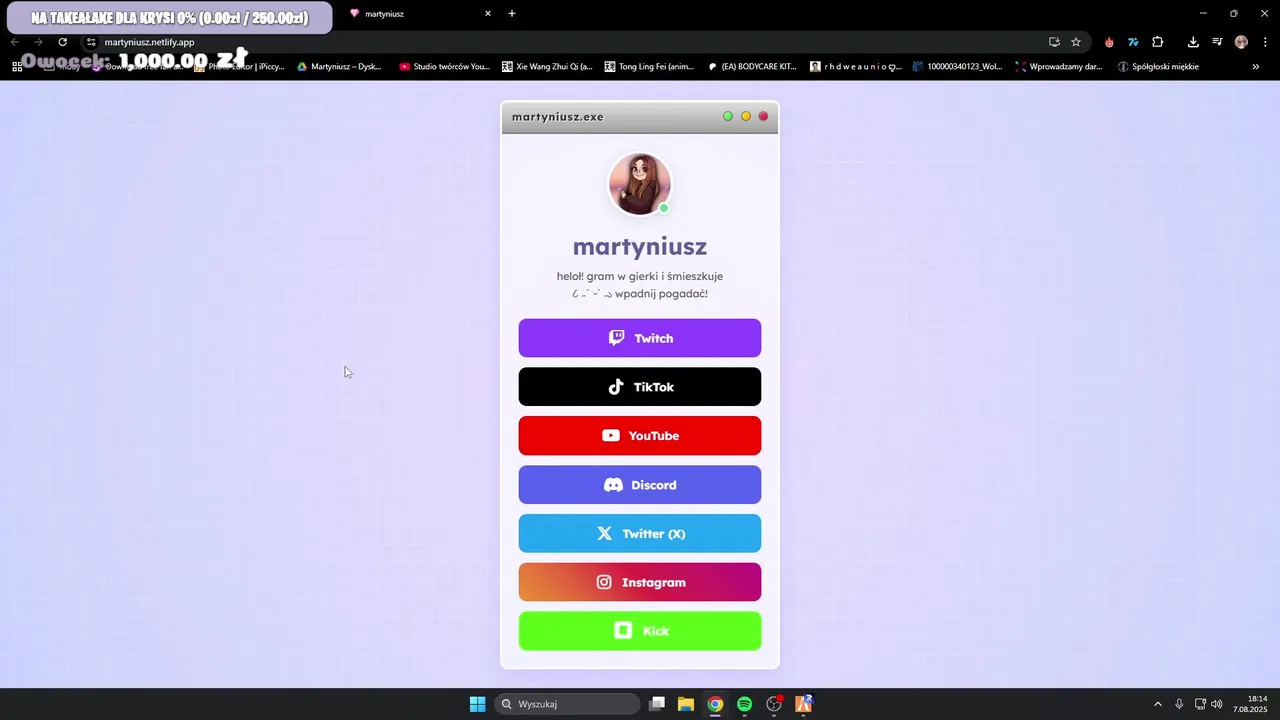Show hidden system tray icons chevron

pyautogui.click(x=1158, y=704)
